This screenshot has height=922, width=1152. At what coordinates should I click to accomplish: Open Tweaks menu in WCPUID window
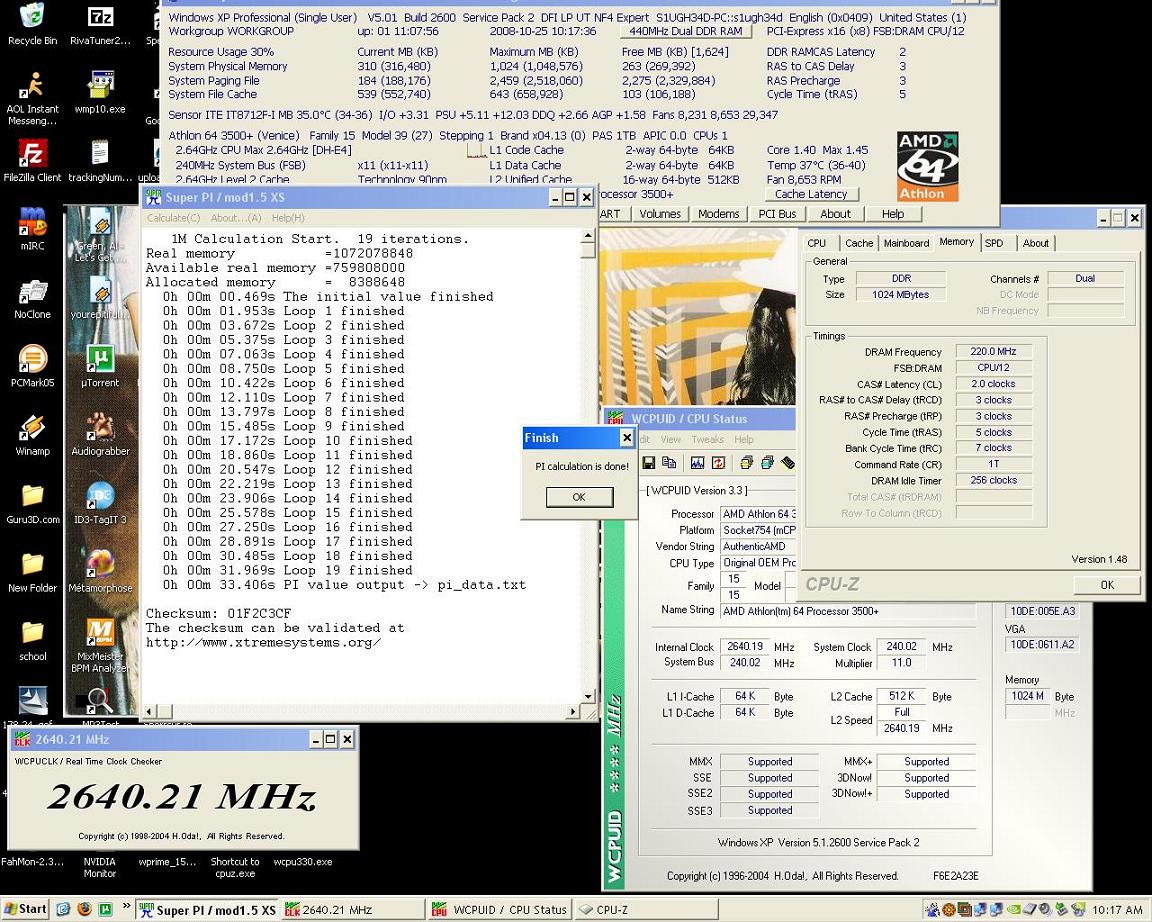708,439
